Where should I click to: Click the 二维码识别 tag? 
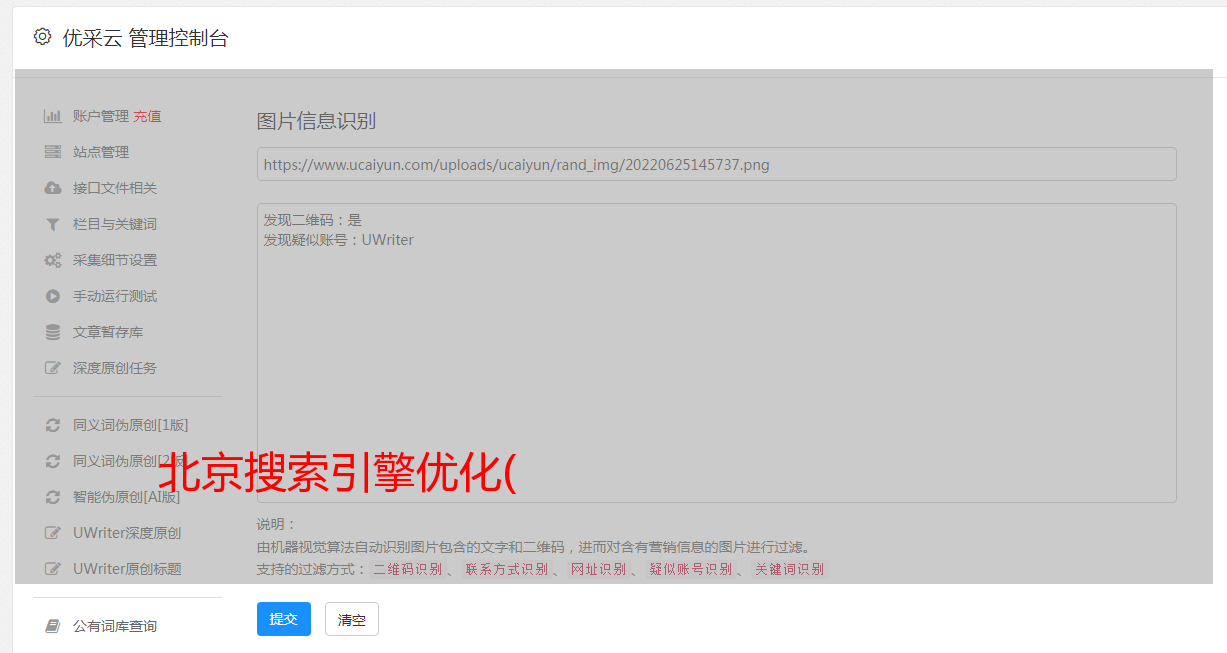407,569
